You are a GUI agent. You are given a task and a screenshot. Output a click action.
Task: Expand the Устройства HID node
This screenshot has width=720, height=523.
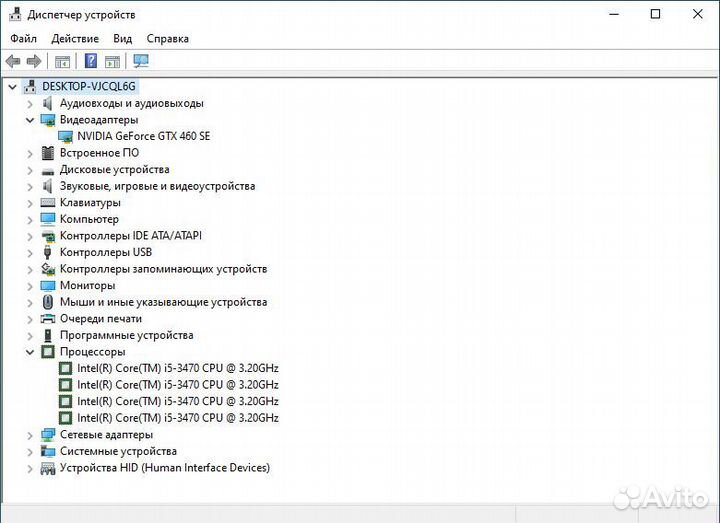30,468
